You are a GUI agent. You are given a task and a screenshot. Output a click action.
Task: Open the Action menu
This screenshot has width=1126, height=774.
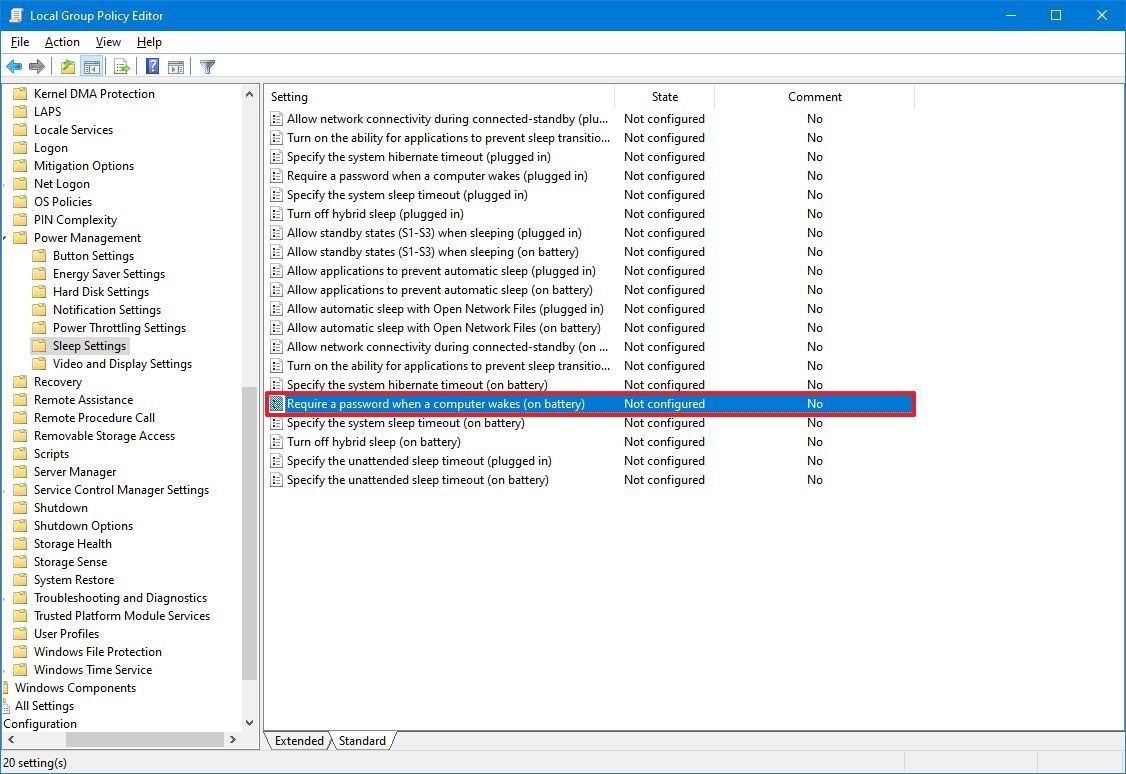click(x=62, y=42)
